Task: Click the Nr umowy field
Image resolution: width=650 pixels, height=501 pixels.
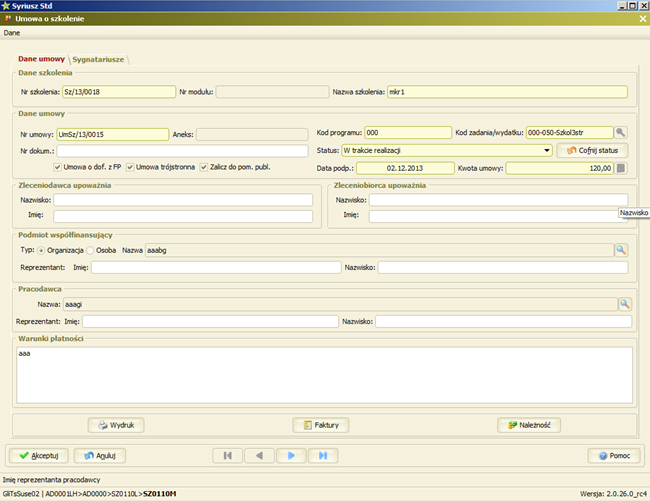Action: coord(113,134)
